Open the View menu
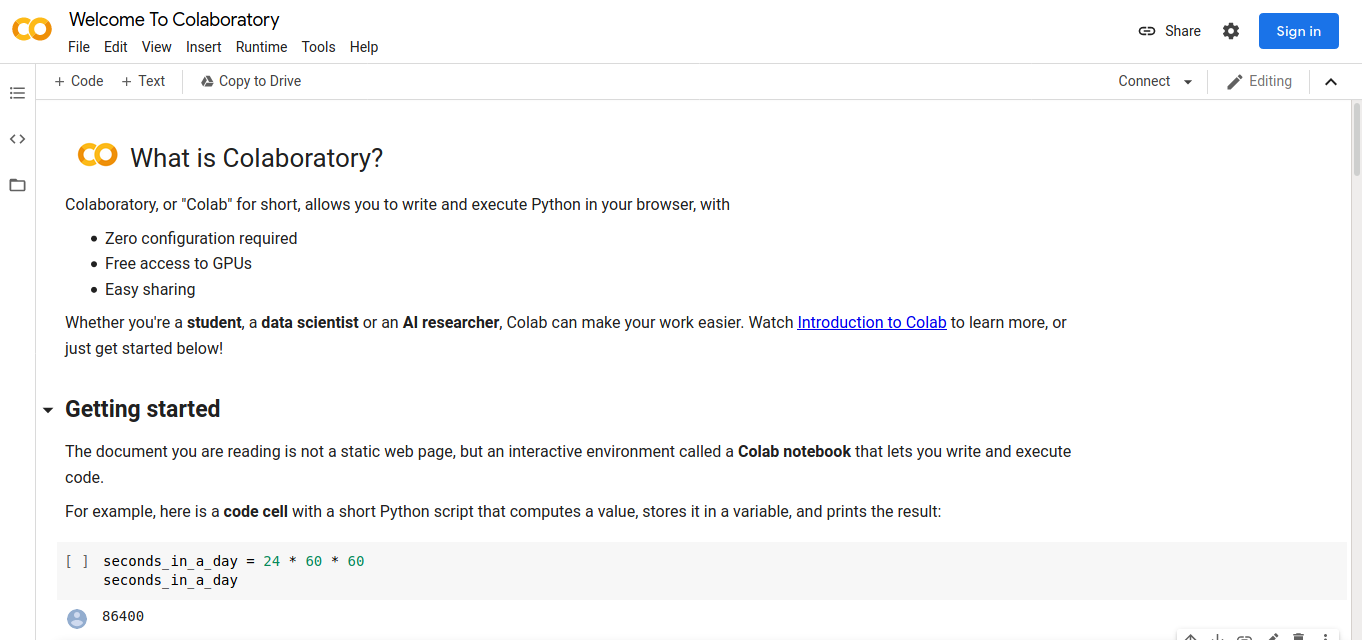Image resolution: width=1362 pixels, height=640 pixels. click(157, 47)
